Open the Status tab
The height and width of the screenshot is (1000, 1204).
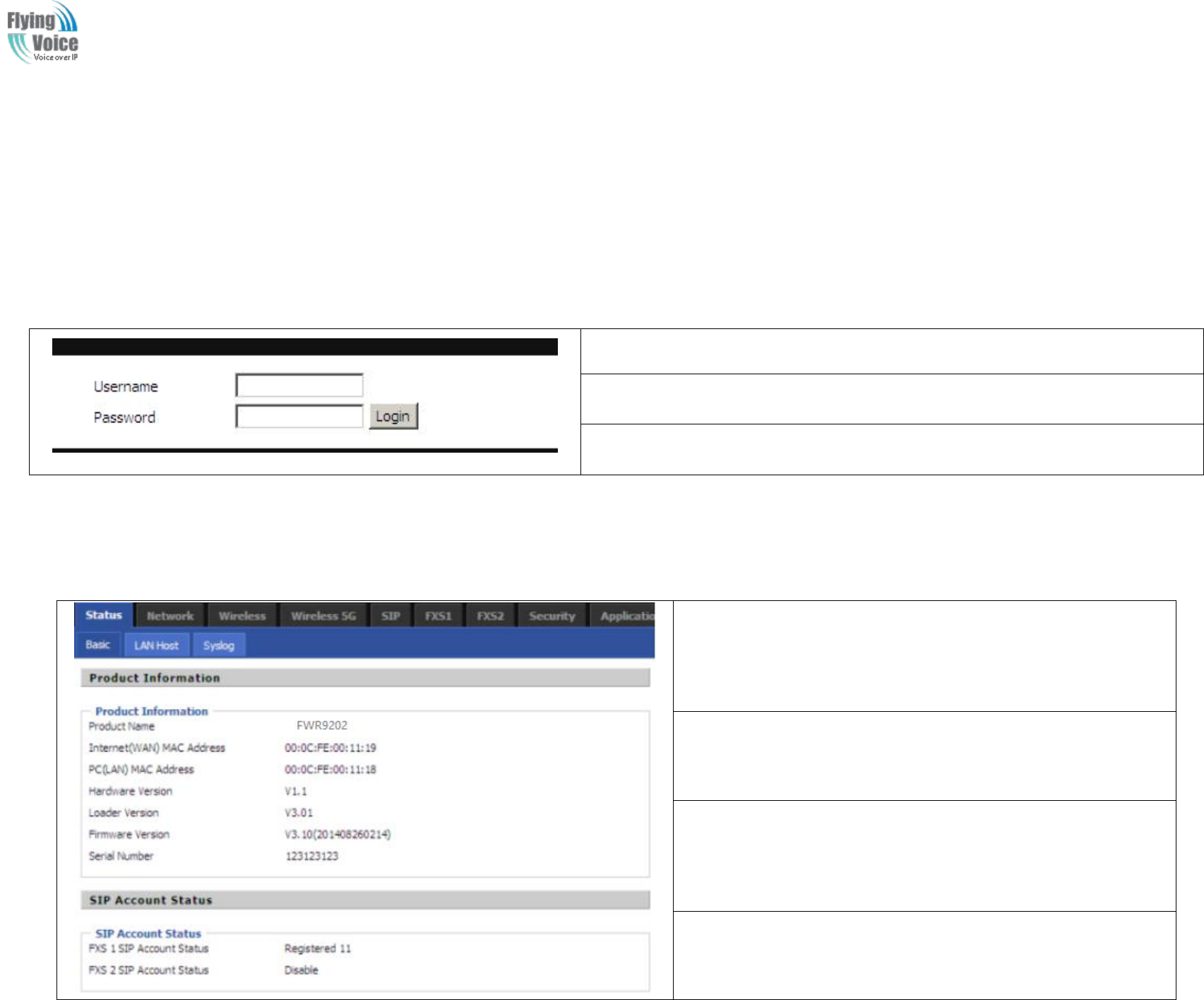[x=104, y=615]
